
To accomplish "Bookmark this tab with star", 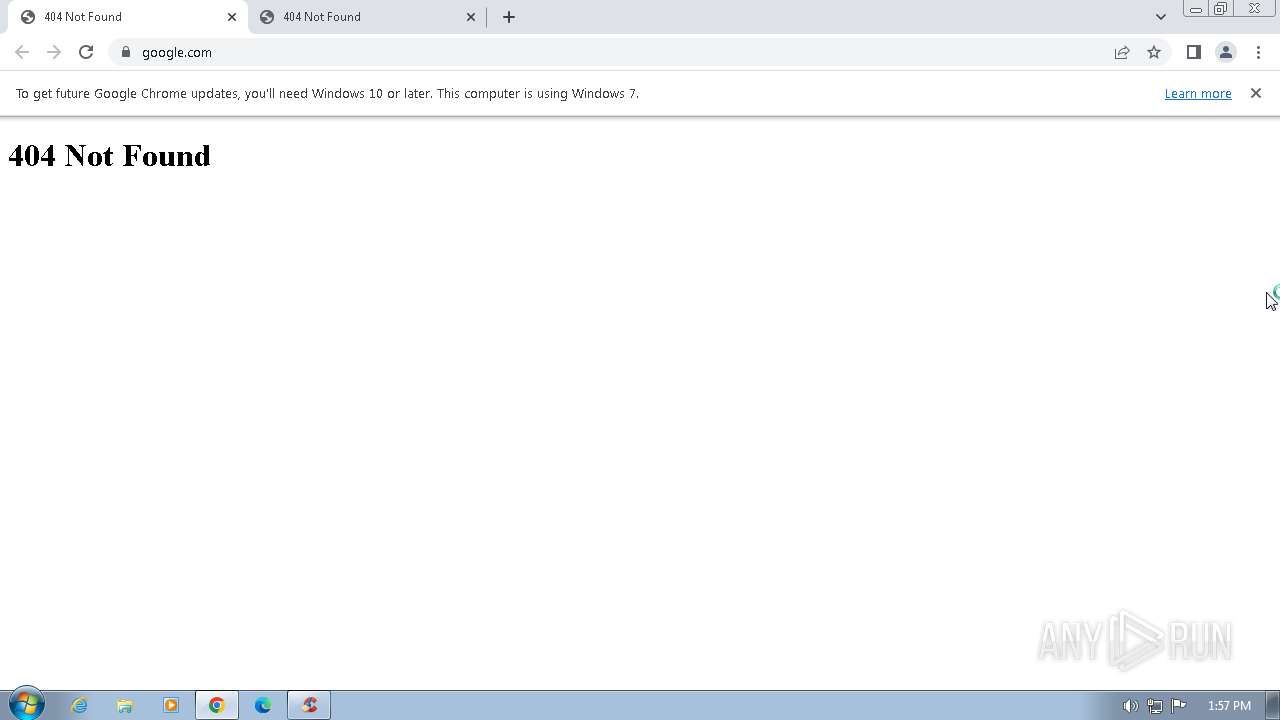I will [x=1154, y=52].
